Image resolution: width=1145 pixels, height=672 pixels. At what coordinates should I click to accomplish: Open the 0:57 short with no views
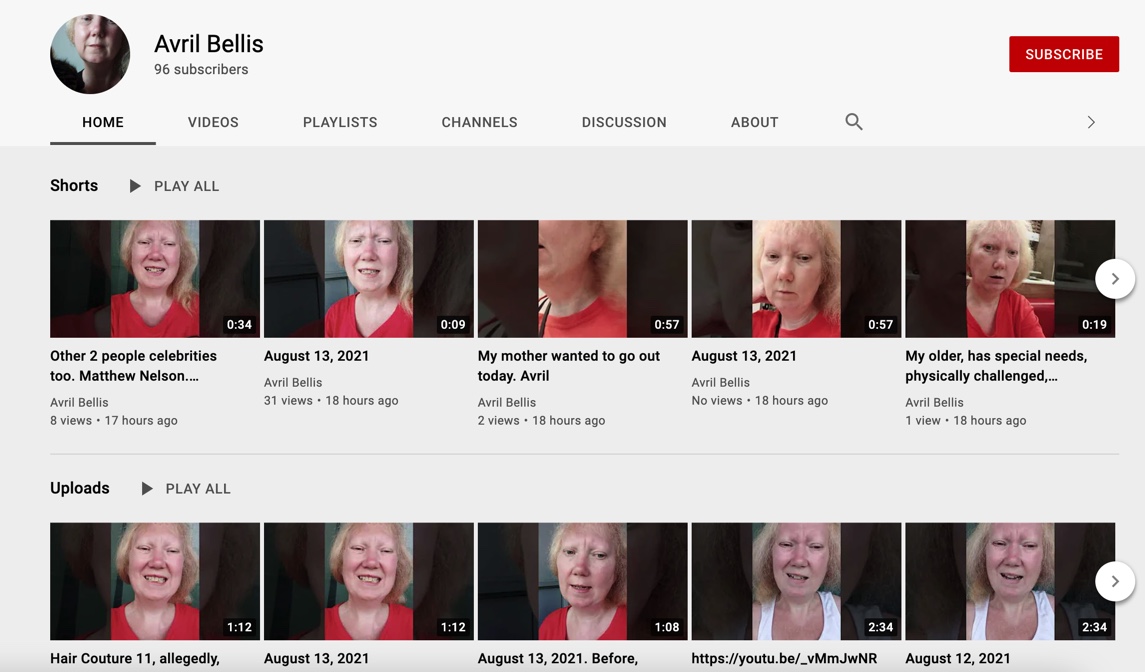pyautogui.click(x=797, y=279)
